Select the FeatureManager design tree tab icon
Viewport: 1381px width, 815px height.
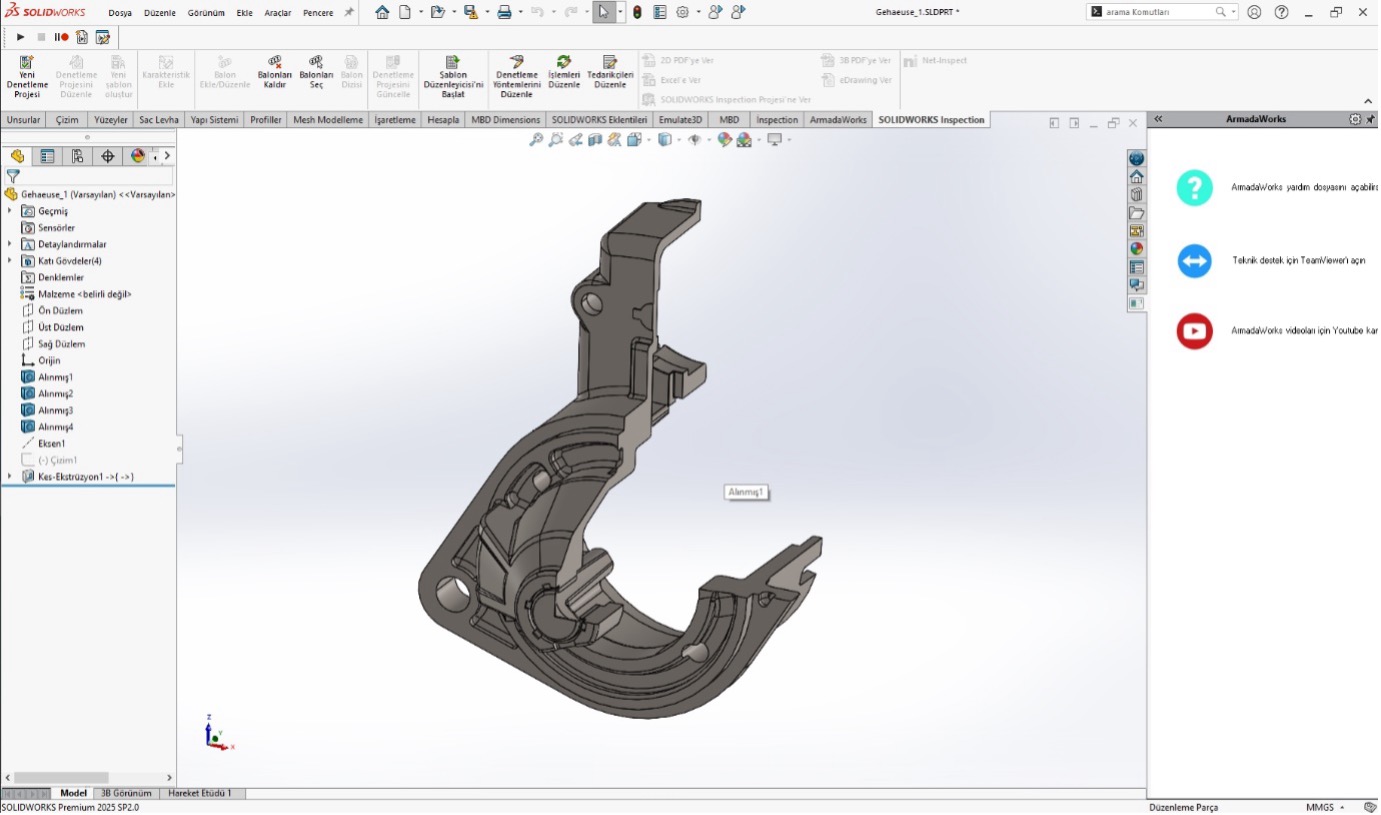[17, 156]
